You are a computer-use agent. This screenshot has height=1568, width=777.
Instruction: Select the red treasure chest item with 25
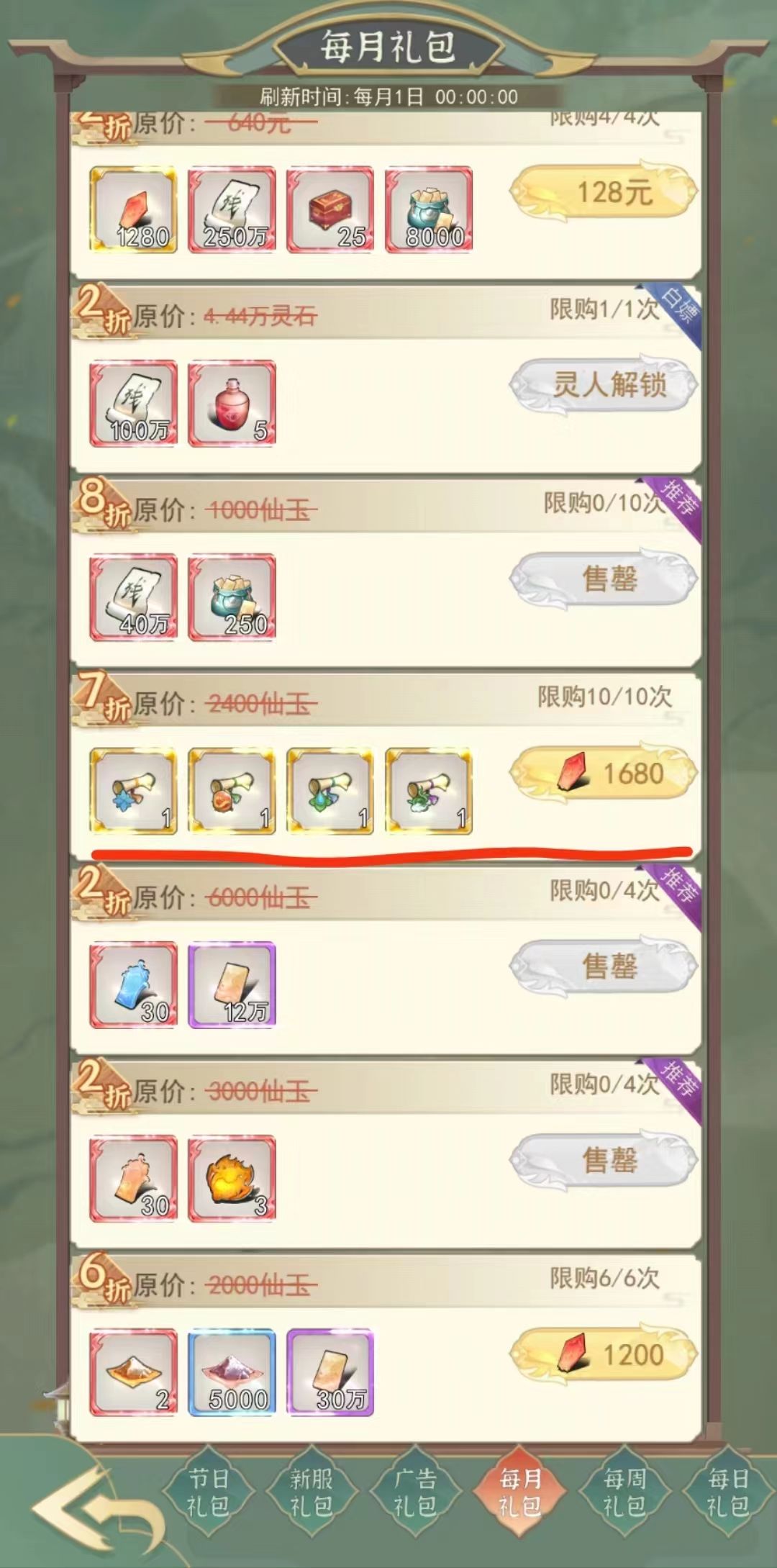(330, 209)
